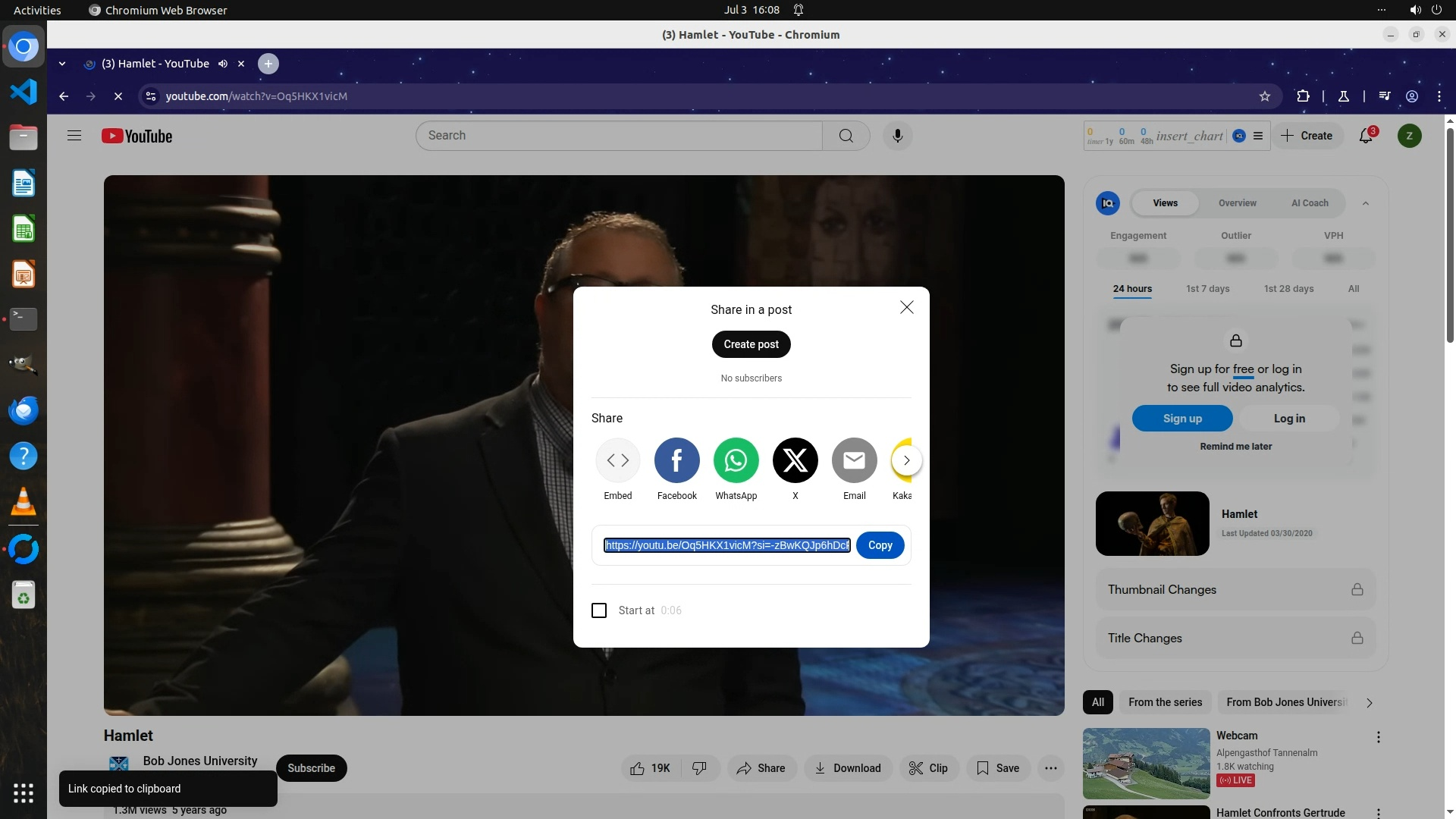Switch to the Overview tab
The width and height of the screenshot is (1456, 819).
(x=1237, y=203)
